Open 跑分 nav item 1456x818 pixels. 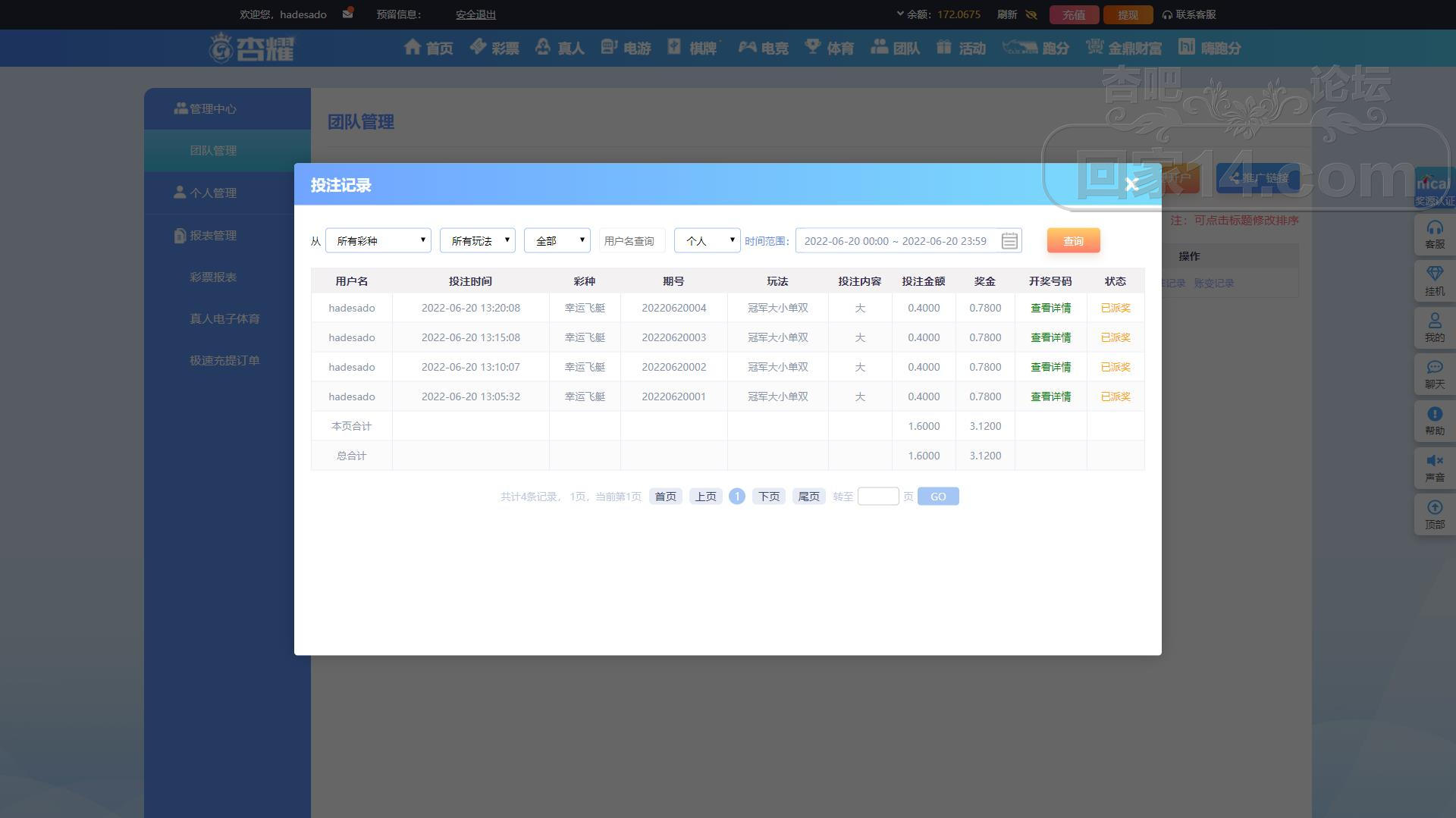pos(1035,48)
